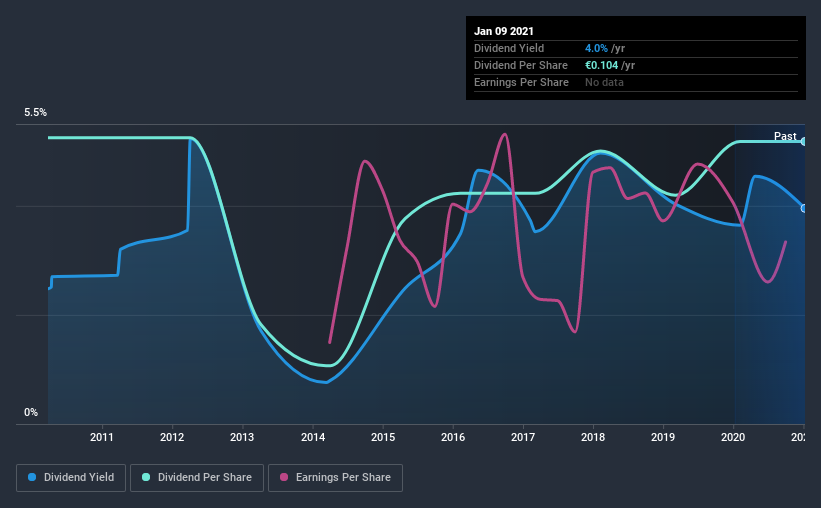Click the 2014 x-axis label
This screenshot has height=508, width=821.
click(x=313, y=437)
